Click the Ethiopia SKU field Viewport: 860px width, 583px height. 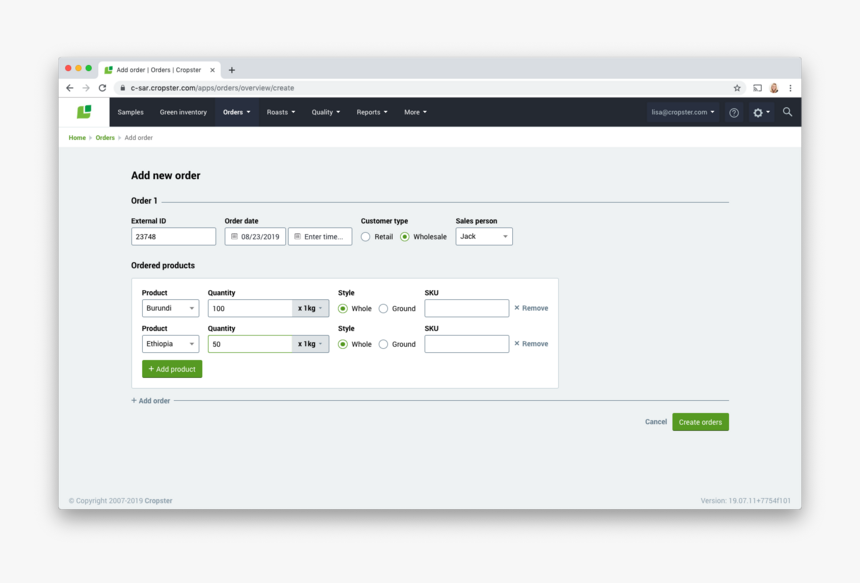(x=467, y=344)
